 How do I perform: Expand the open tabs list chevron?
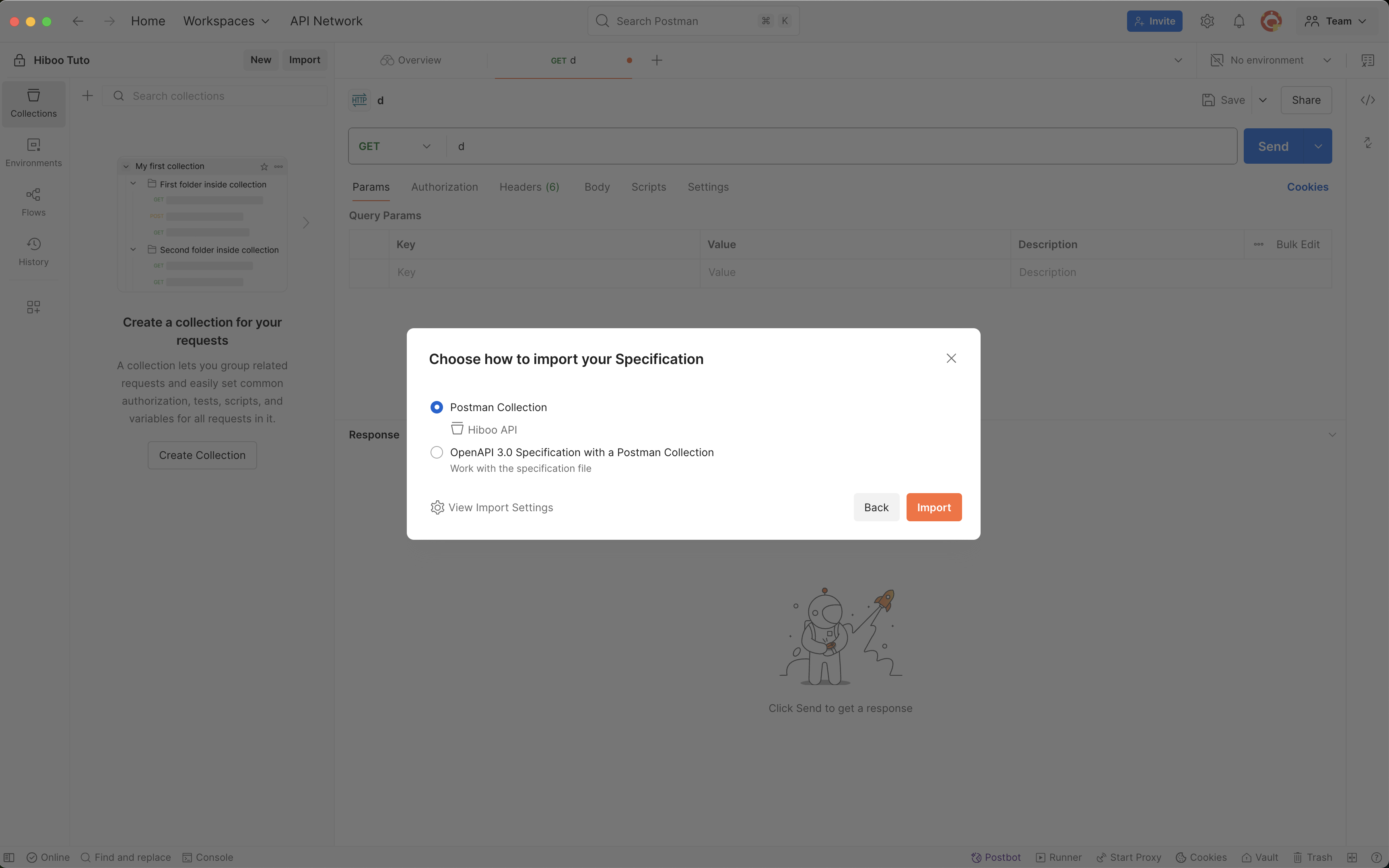[1178, 60]
